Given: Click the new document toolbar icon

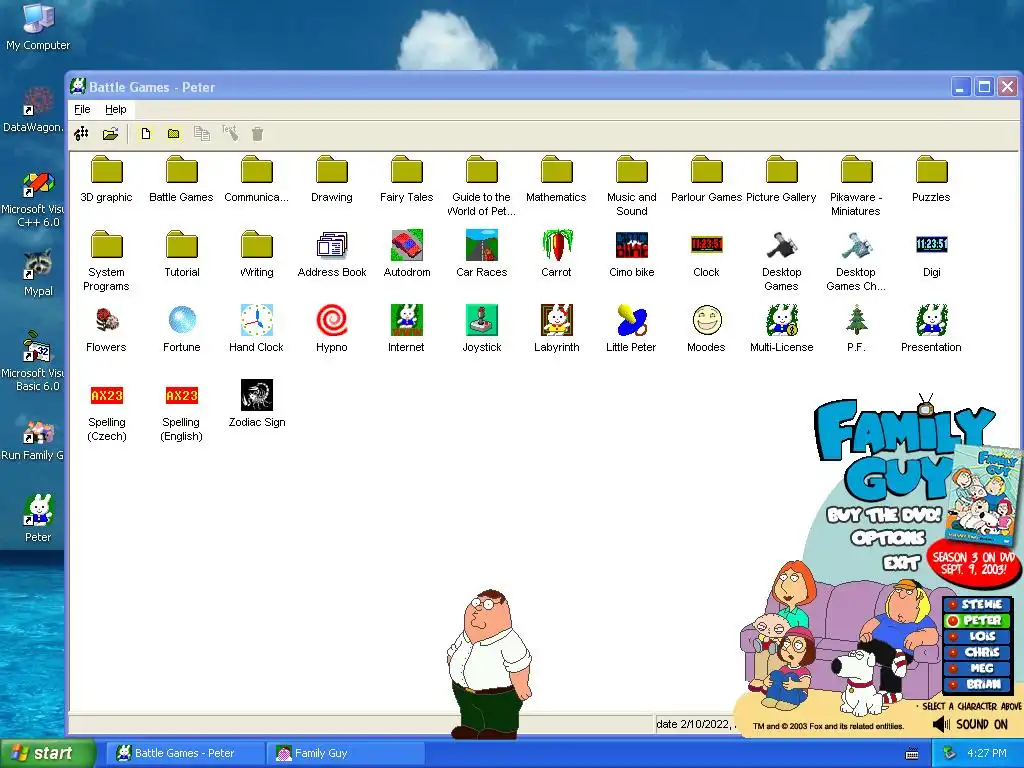Looking at the screenshot, I should point(146,134).
